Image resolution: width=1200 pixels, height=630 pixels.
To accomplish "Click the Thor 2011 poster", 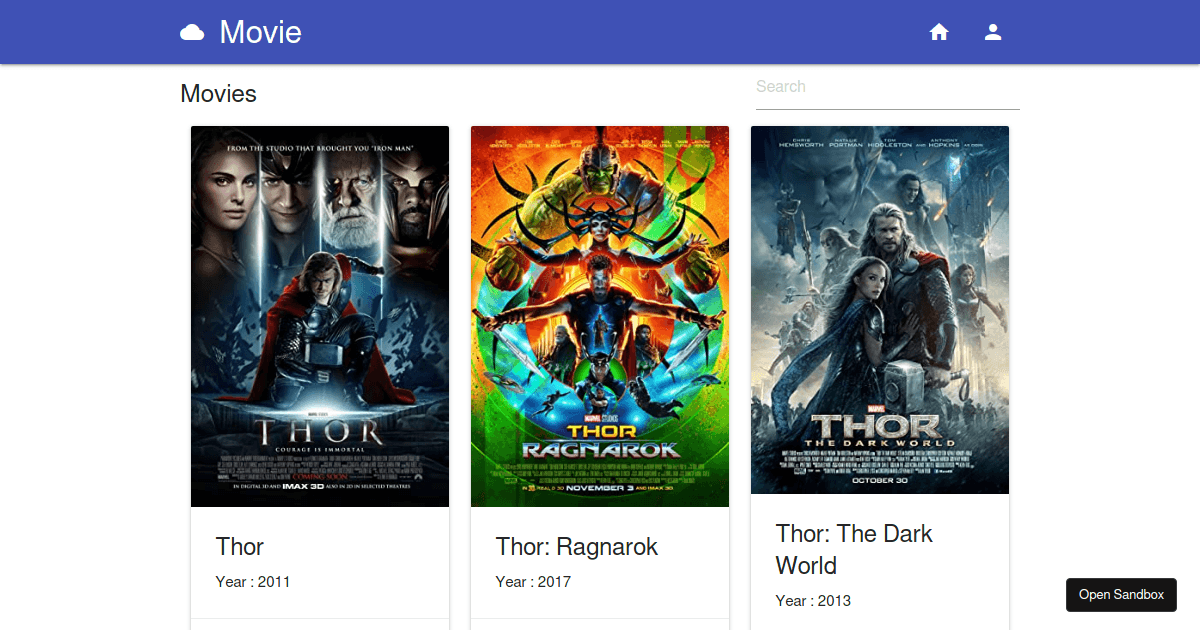I will [320, 315].
